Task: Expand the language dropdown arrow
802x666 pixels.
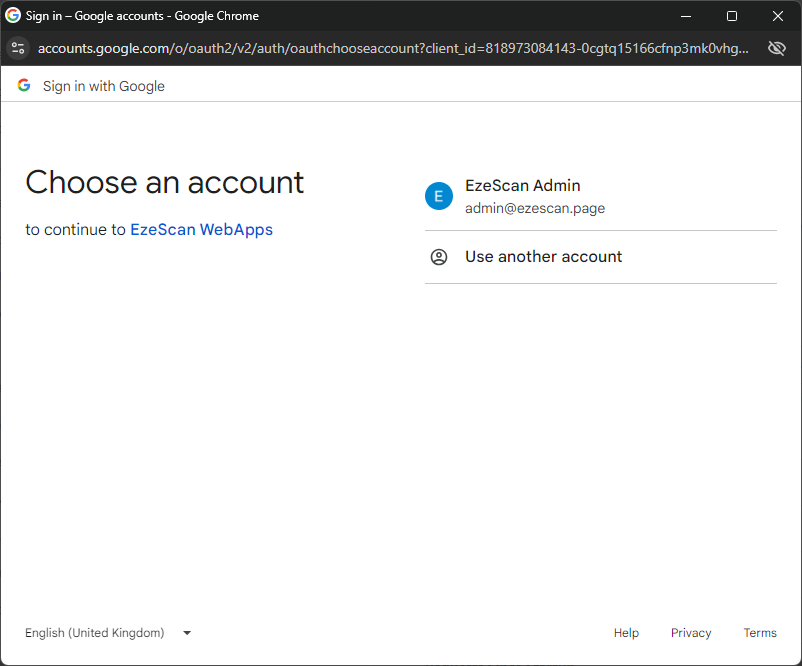Action: 187,633
